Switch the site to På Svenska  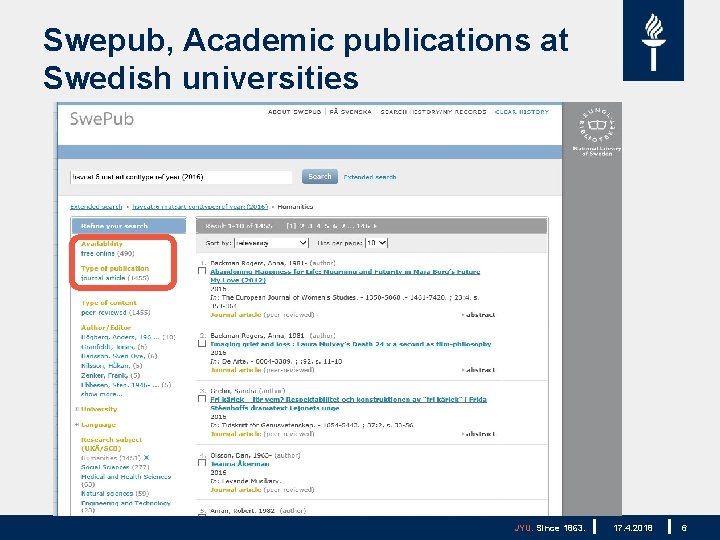[x=350, y=112]
